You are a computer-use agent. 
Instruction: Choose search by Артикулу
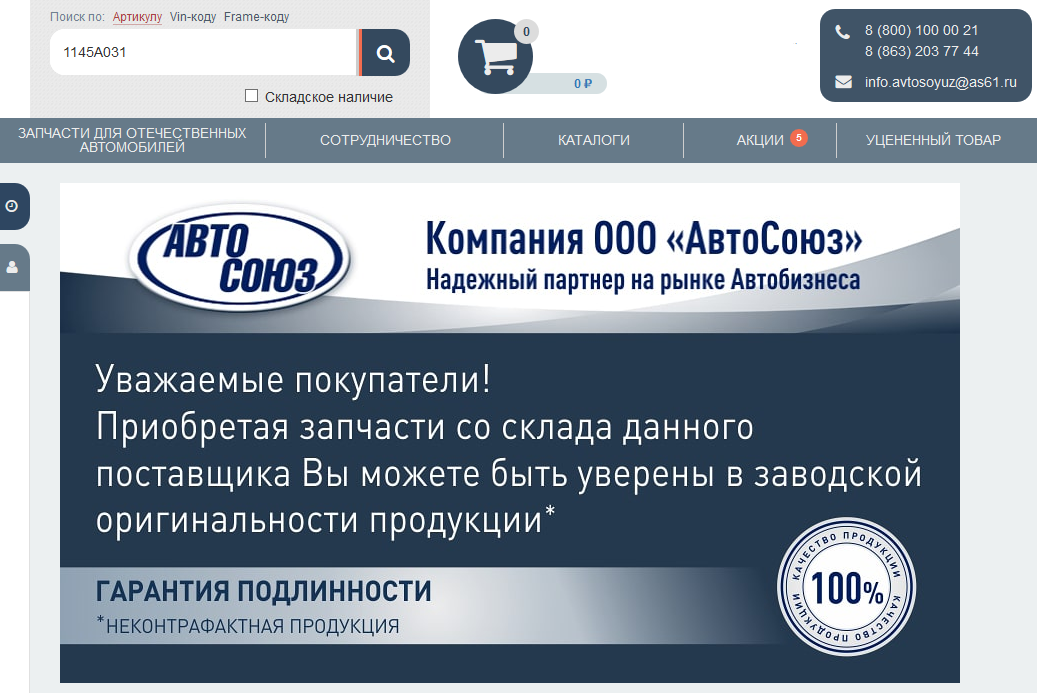137,17
